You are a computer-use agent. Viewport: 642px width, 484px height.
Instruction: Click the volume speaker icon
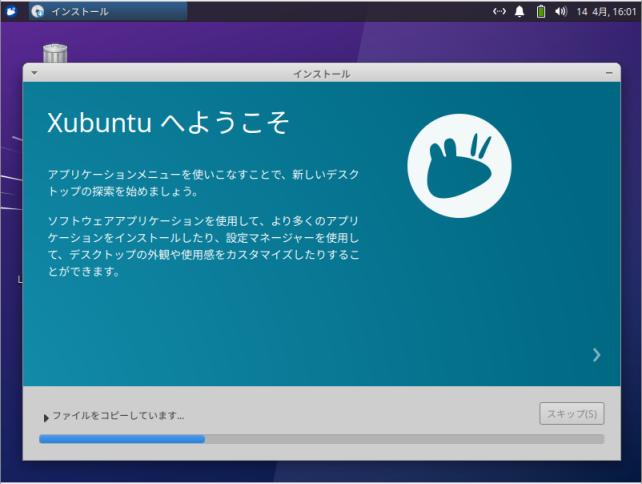coord(561,11)
